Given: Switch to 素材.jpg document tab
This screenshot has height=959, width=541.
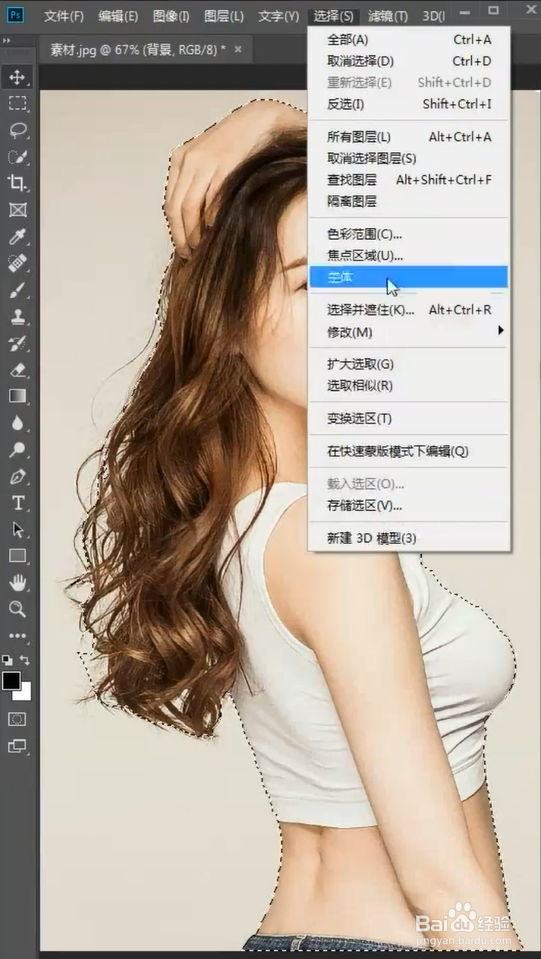Looking at the screenshot, I should (x=138, y=50).
